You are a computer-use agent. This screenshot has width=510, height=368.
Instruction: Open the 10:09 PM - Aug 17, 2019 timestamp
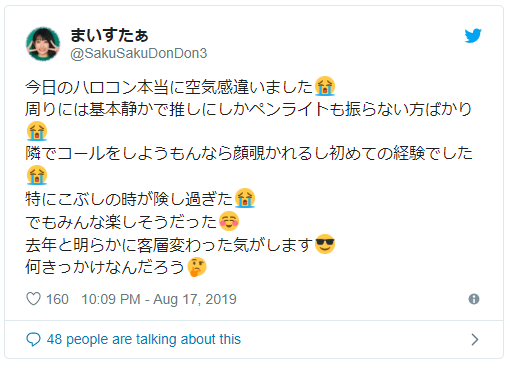[x=159, y=299]
